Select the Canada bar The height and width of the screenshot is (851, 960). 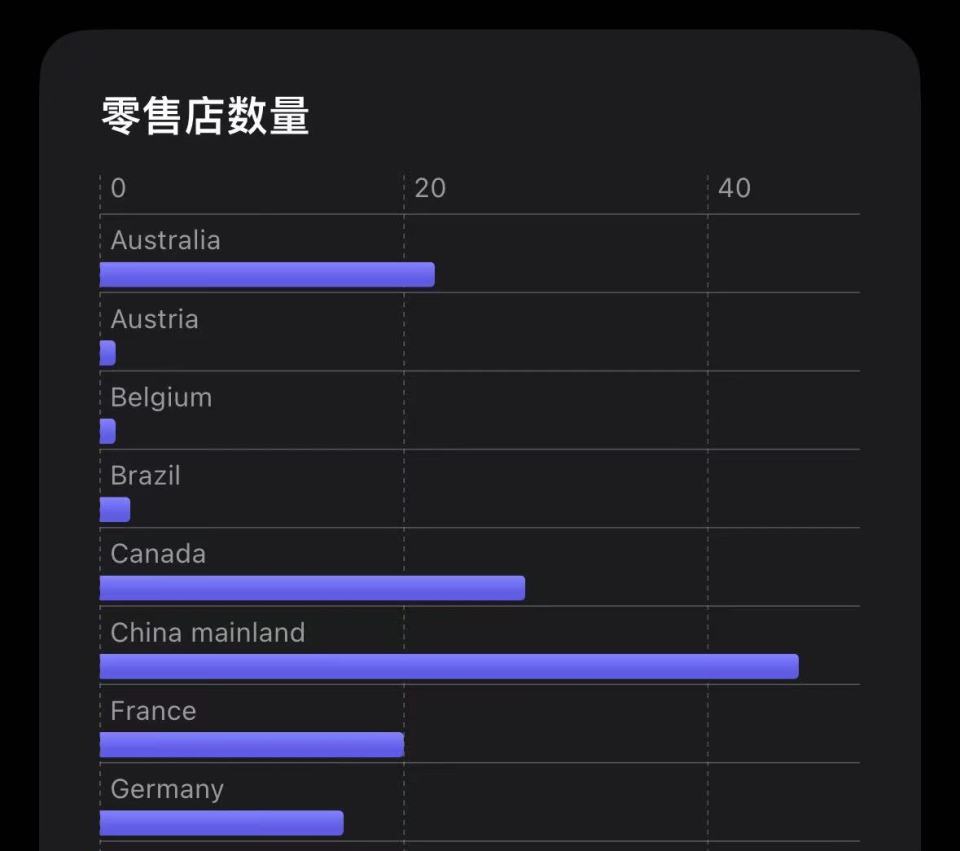pos(312,588)
